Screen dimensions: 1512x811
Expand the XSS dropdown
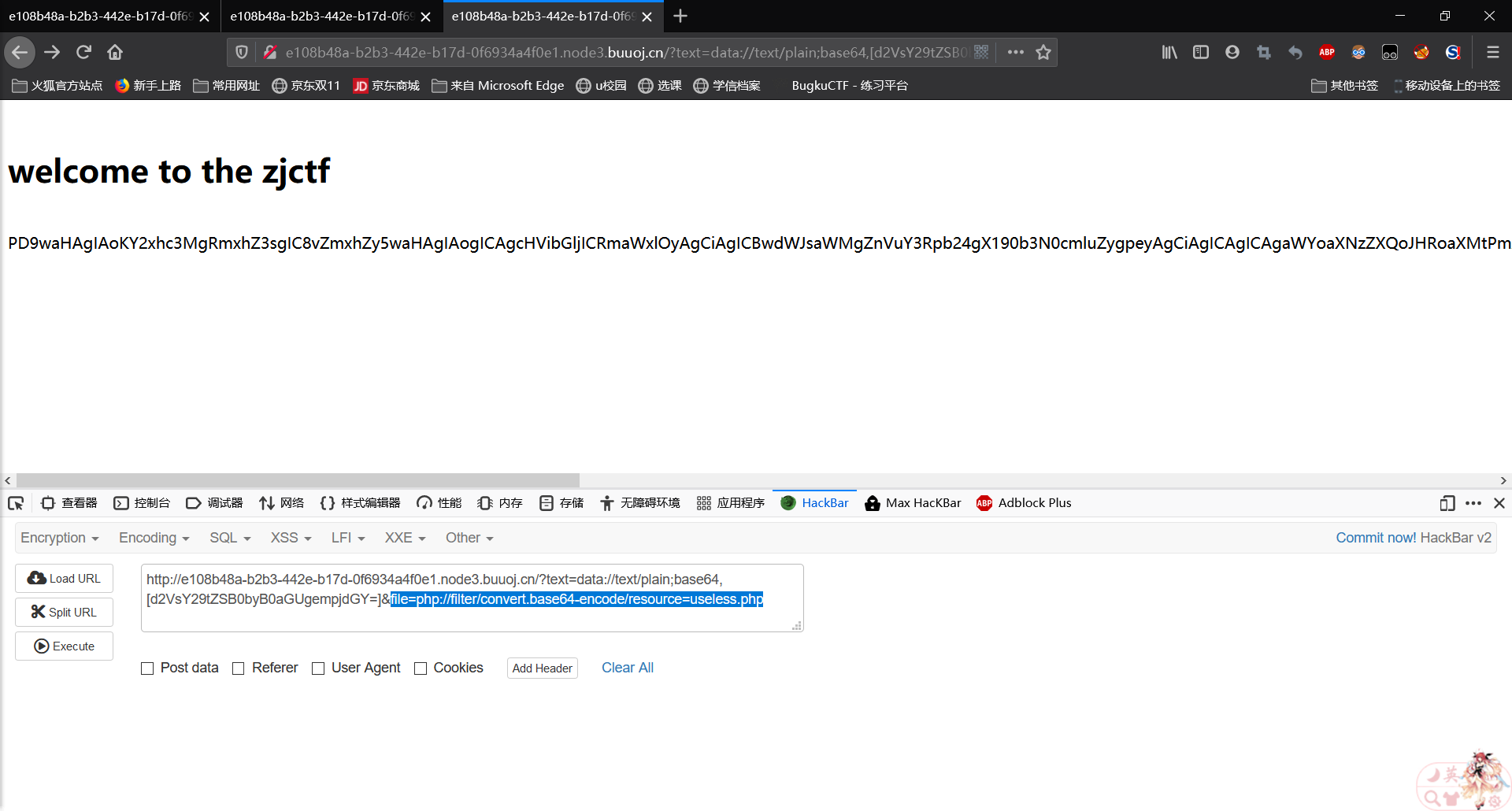pyautogui.click(x=291, y=538)
